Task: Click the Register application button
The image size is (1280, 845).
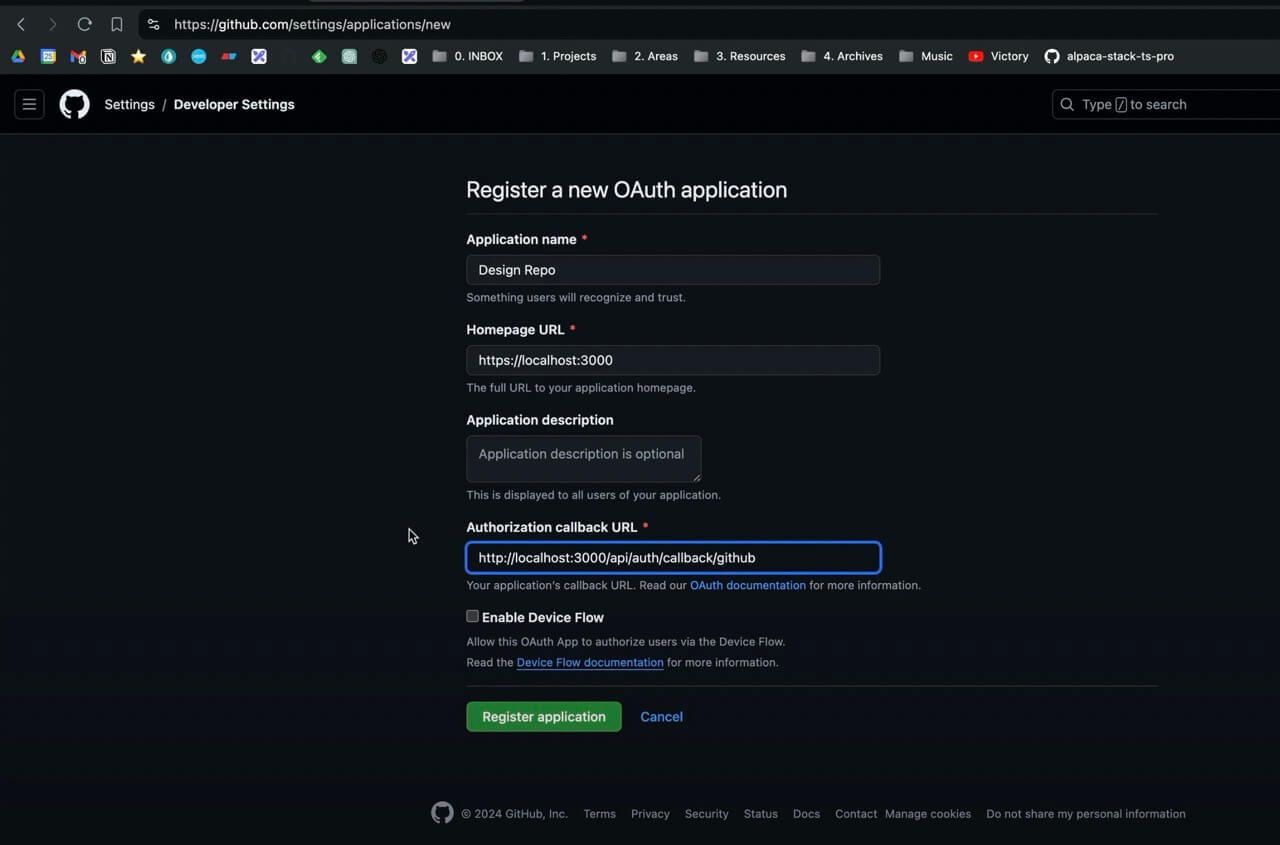Action: pyautogui.click(x=543, y=716)
